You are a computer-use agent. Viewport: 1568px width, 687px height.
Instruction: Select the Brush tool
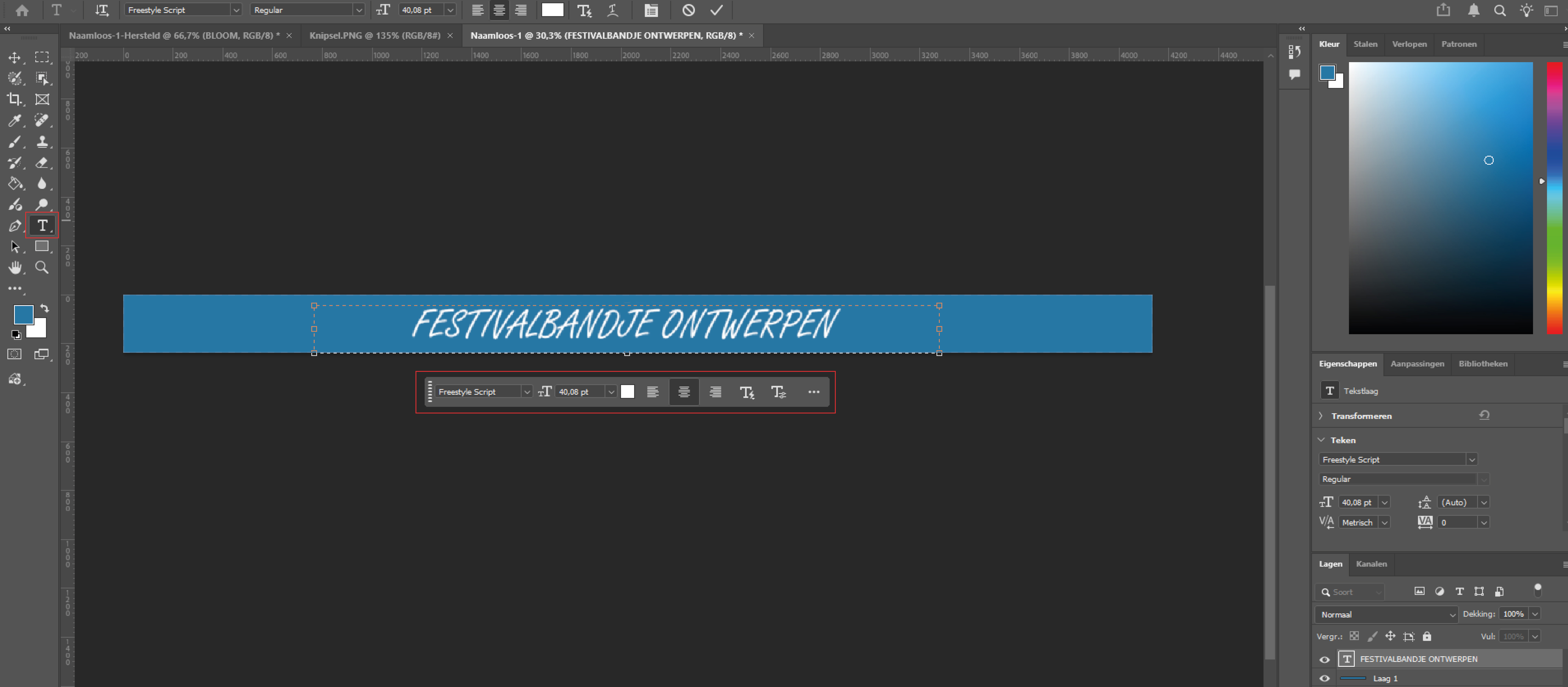coord(15,142)
